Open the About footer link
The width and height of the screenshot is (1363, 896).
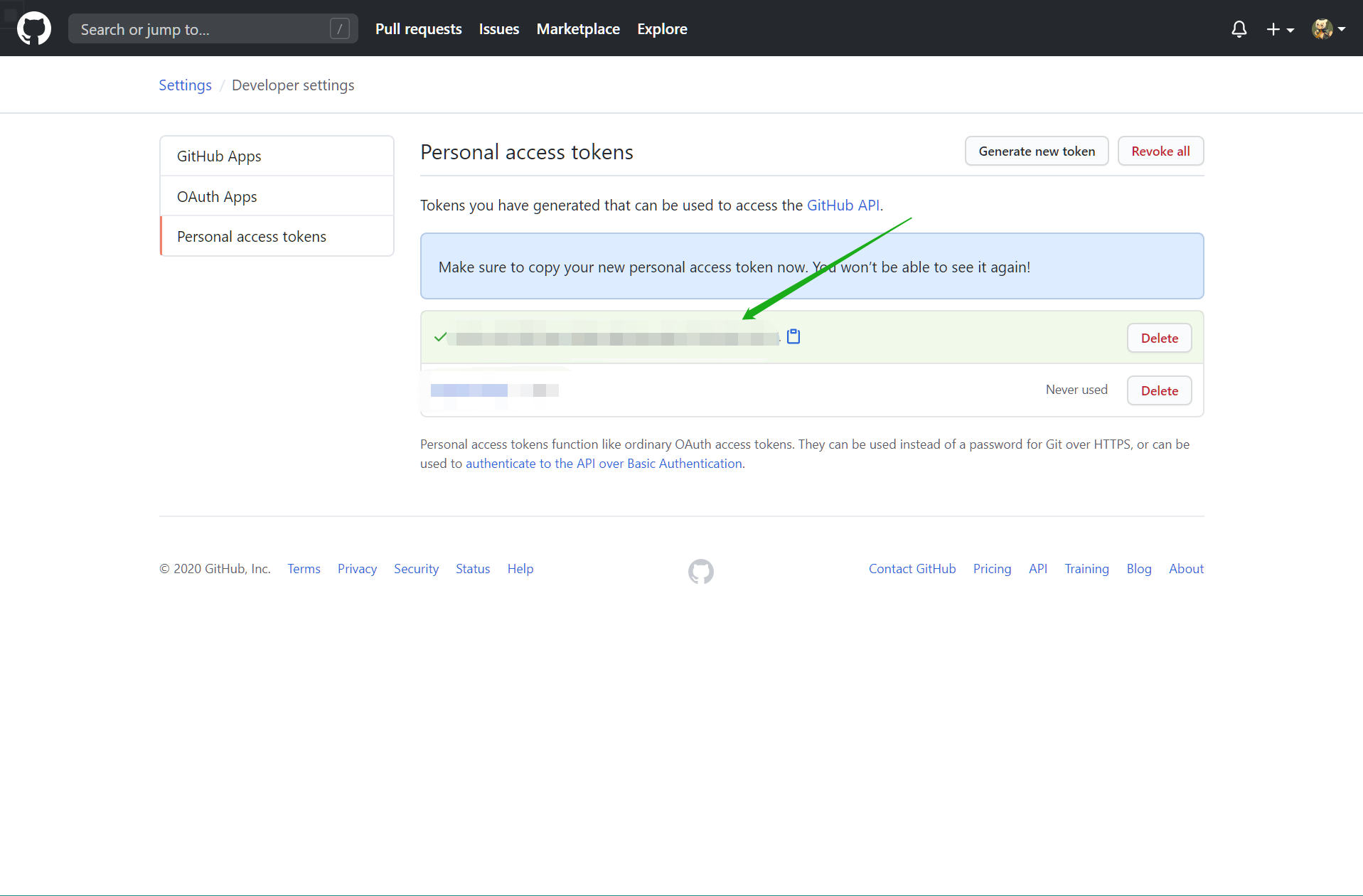tap(1187, 568)
